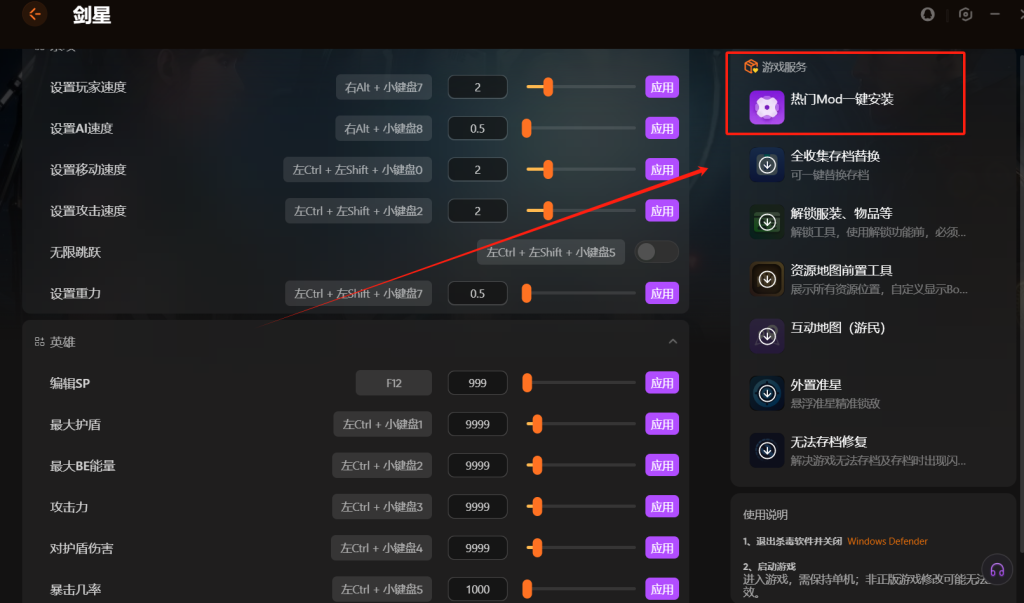Download the 外置准星 crosshair tool

[x=767, y=393]
